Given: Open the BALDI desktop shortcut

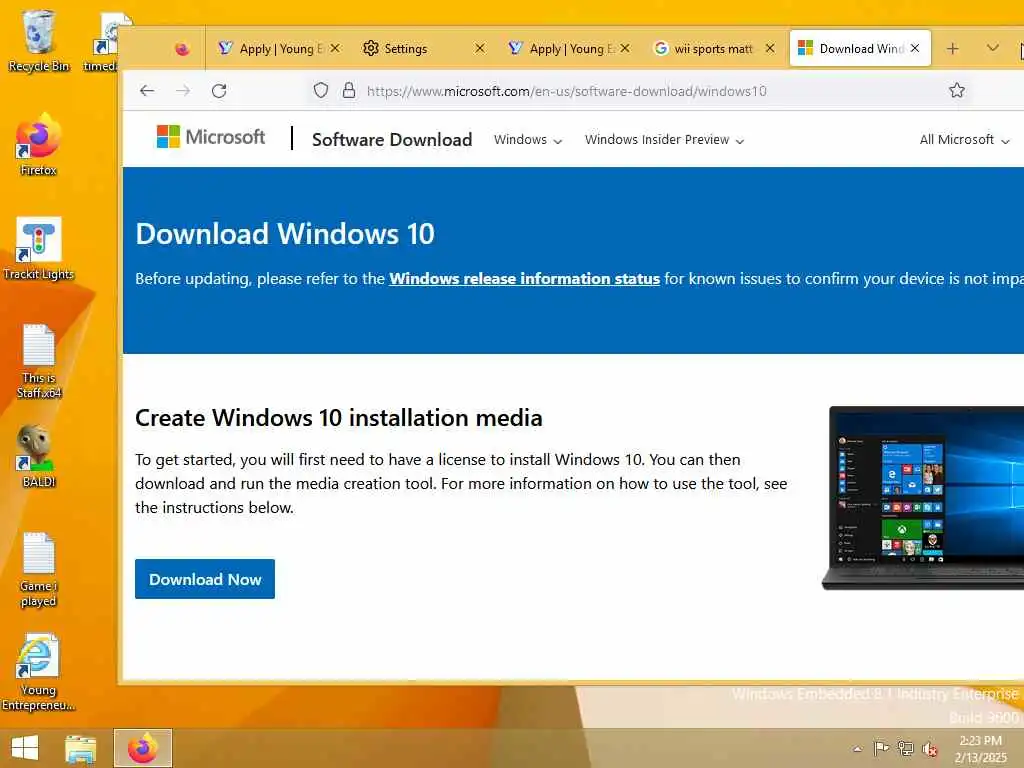Looking at the screenshot, I should [39, 456].
